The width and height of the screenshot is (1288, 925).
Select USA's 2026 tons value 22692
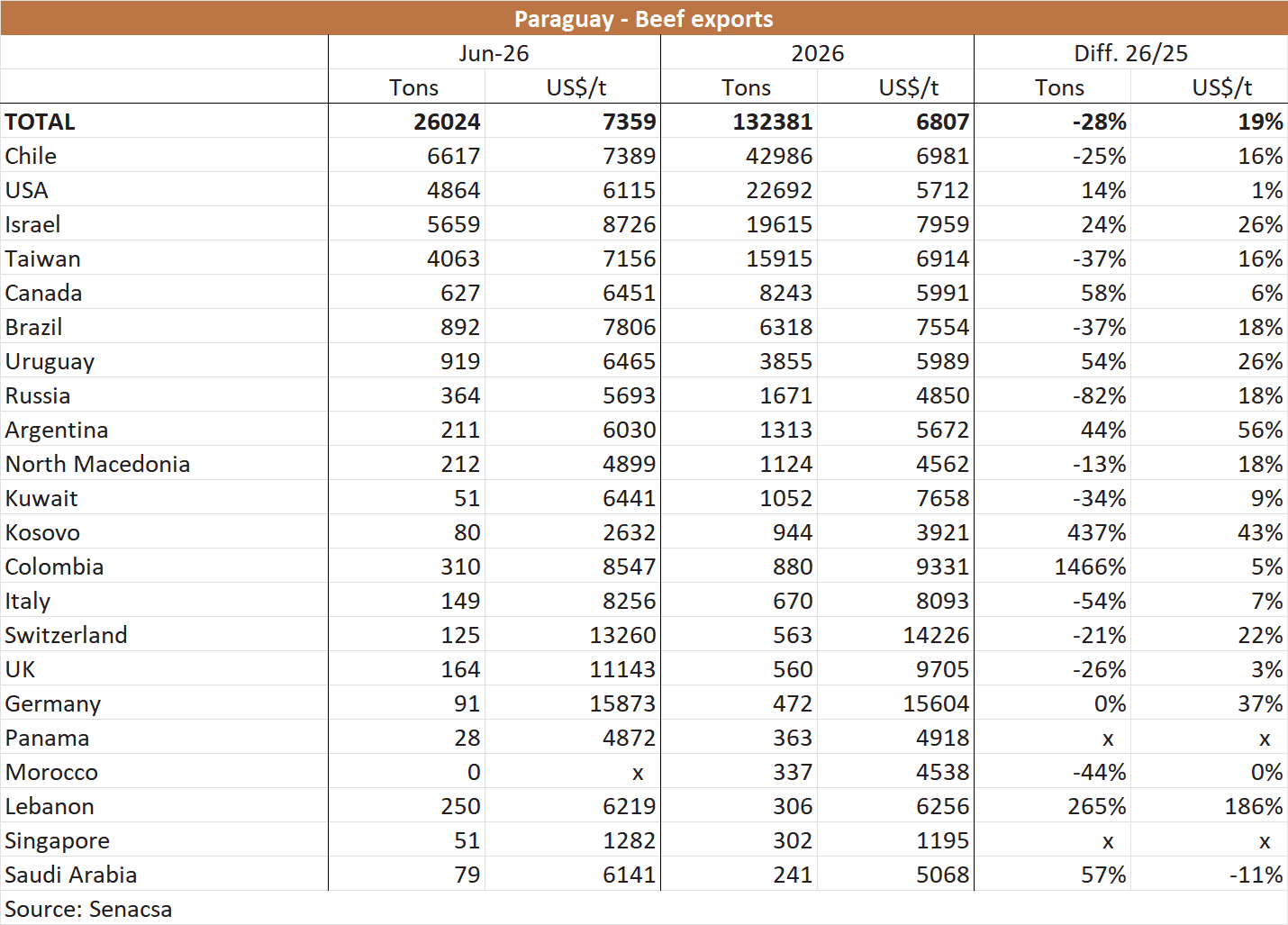[x=779, y=190]
